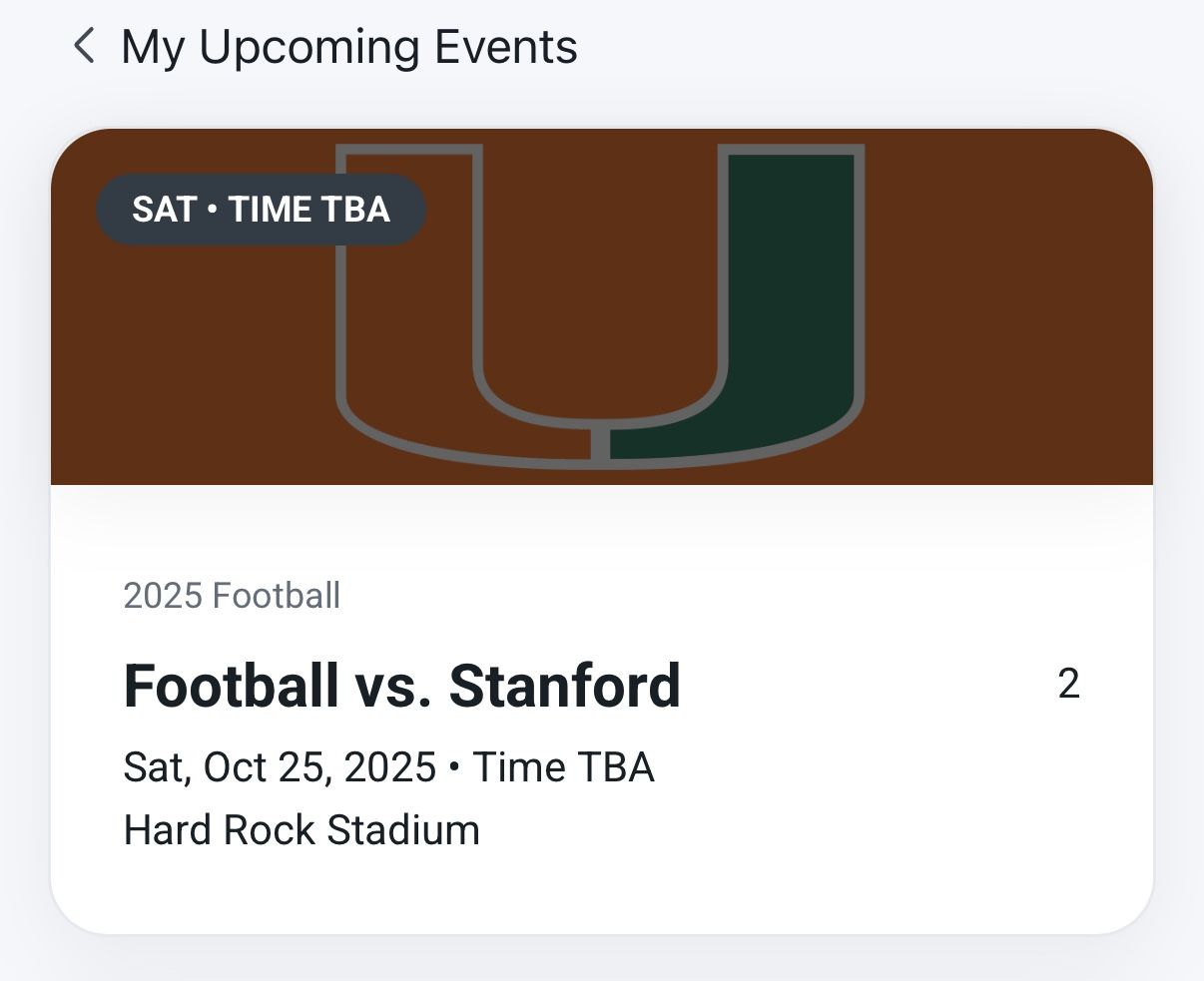Click the ticket count number 2
This screenshot has height=981, width=1204.
click(x=1068, y=685)
